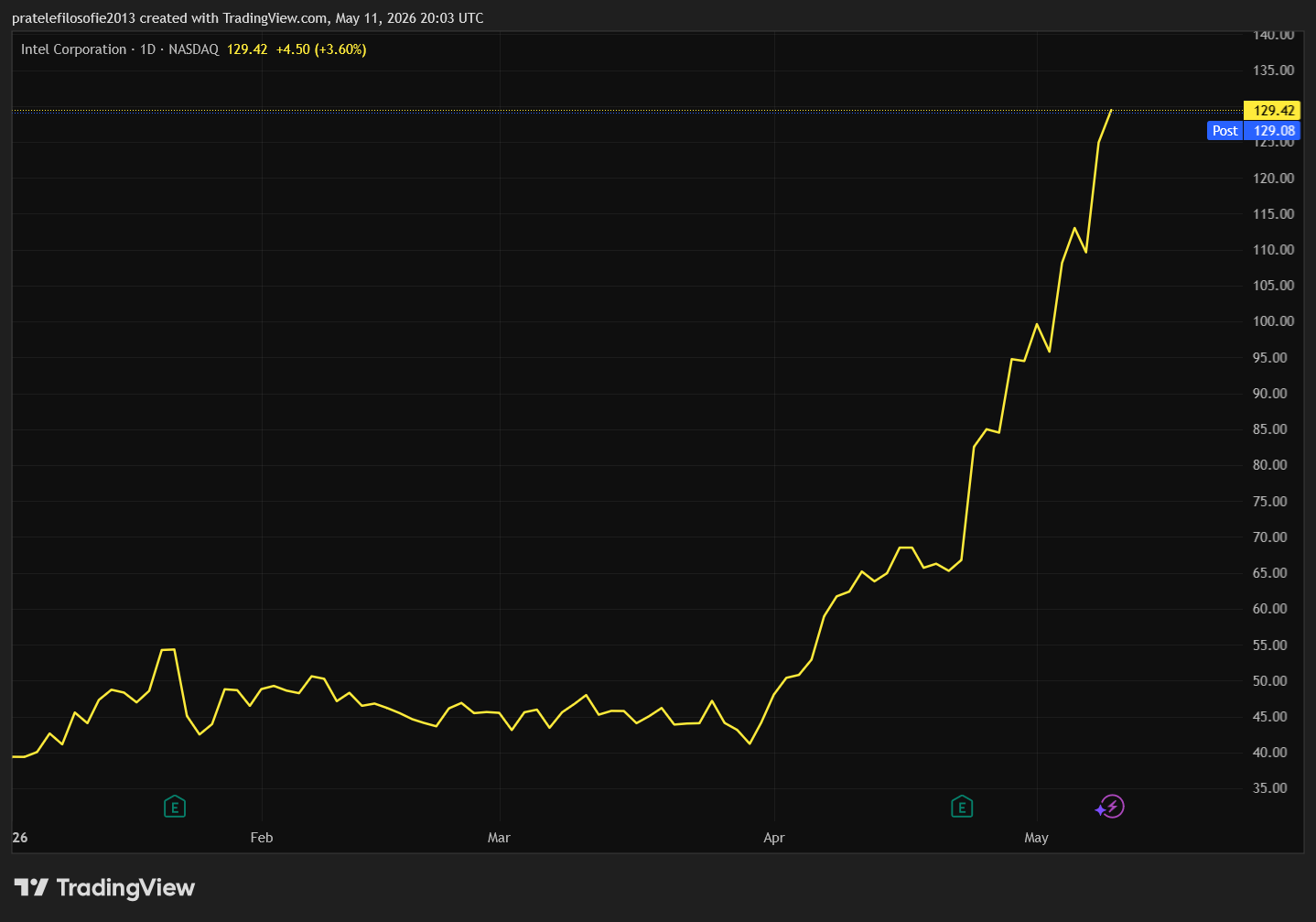Click the 55.00 price axis label

point(1269,645)
